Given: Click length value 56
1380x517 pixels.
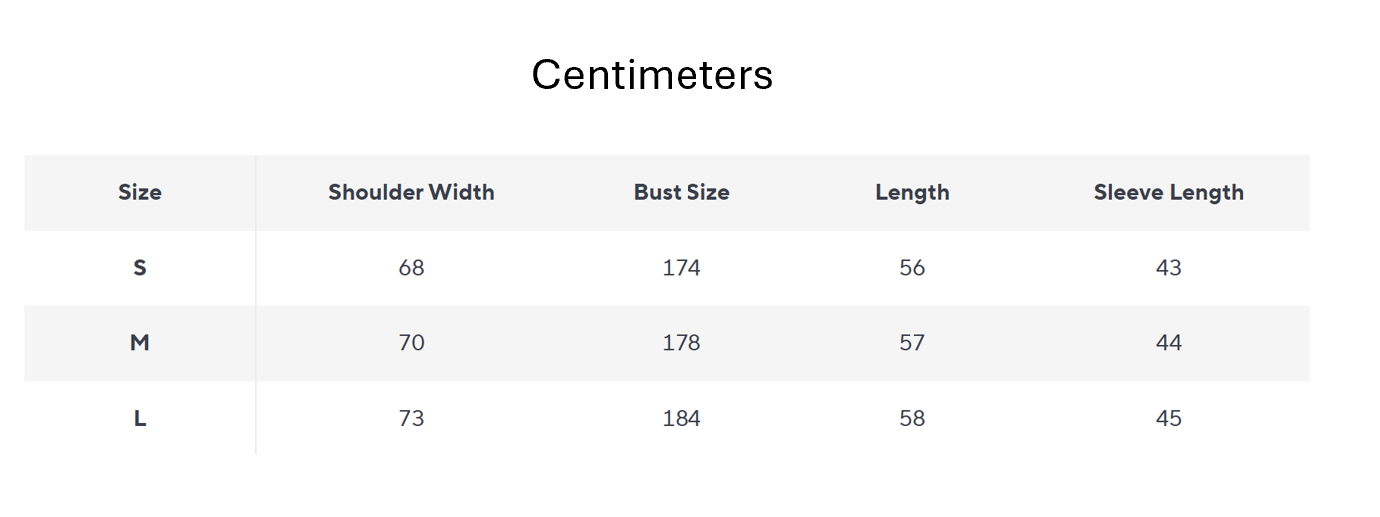Looking at the screenshot, I should click(x=912, y=268).
